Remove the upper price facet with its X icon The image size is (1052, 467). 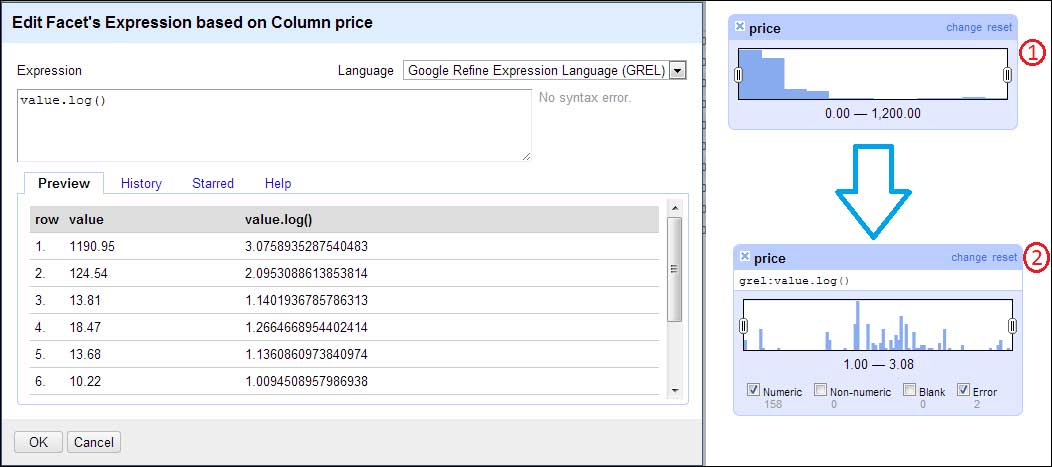(x=739, y=27)
